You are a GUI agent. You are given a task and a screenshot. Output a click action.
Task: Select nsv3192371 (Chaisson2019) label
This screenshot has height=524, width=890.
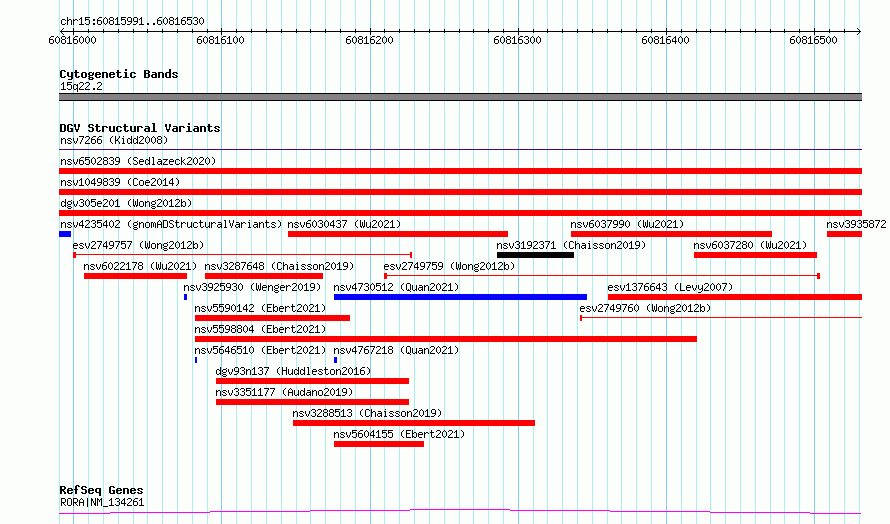pos(571,245)
